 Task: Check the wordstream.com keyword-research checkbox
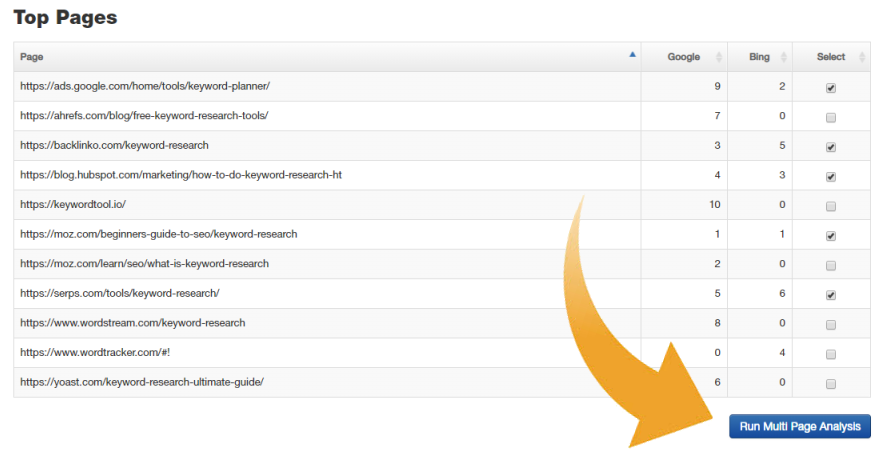pyautogui.click(x=831, y=325)
